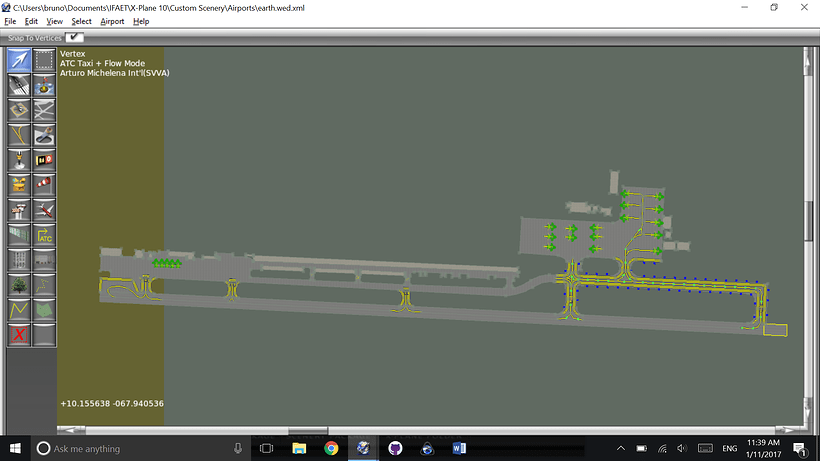Image resolution: width=820 pixels, height=461 pixels.
Task: Select the yellow Line tool
Action: tap(19, 310)
